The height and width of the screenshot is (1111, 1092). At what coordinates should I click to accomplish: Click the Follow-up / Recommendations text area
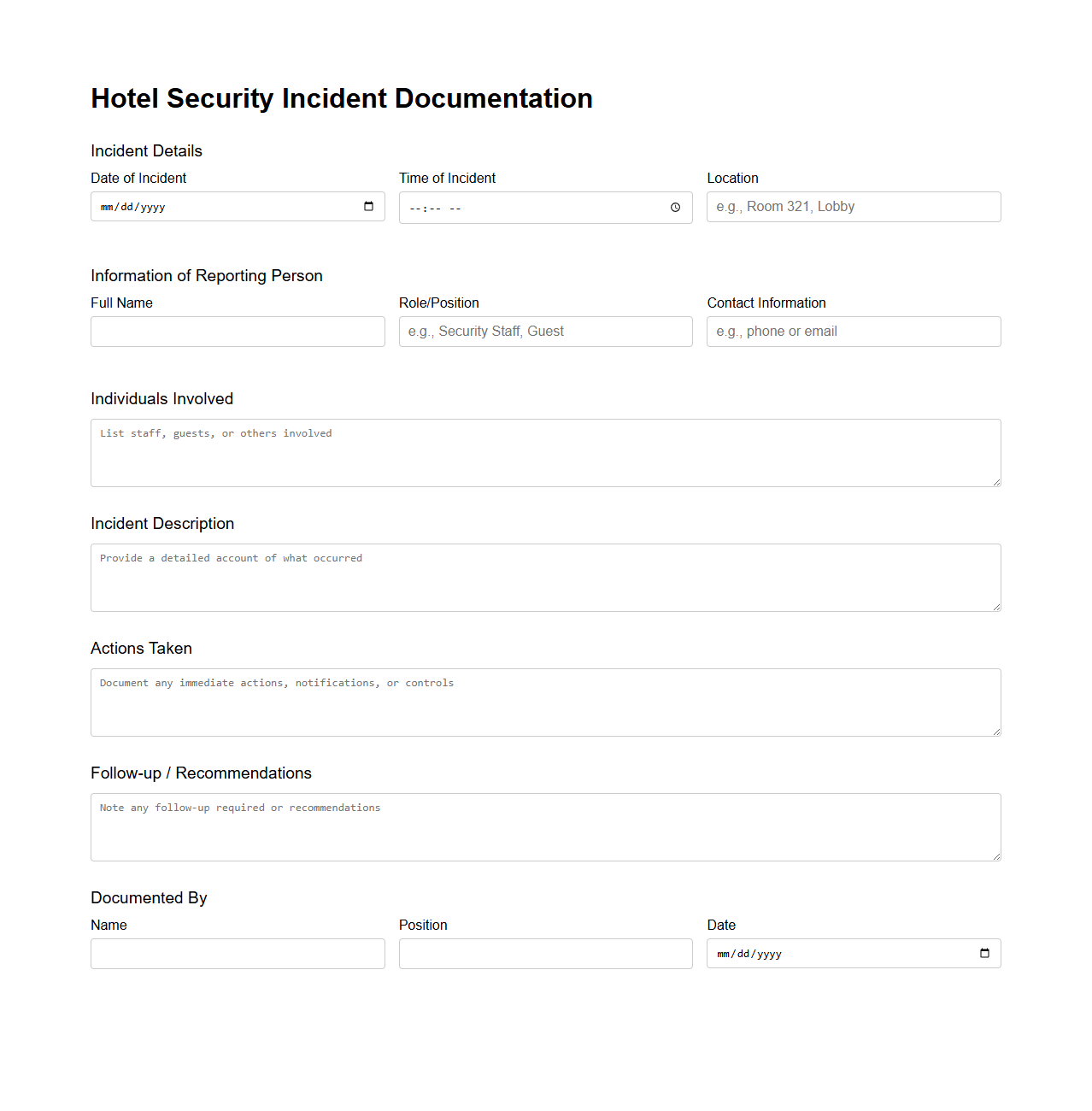click(x=545, y=826)
